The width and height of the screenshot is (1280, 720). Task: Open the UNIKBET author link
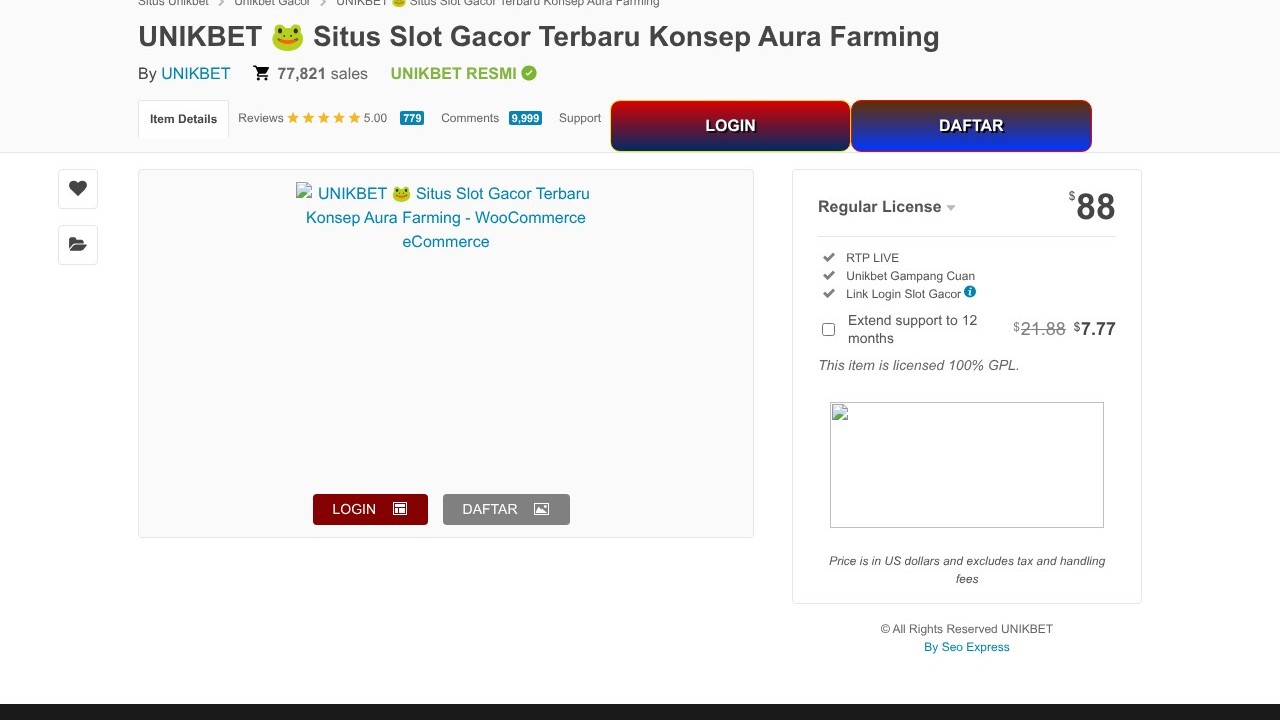(x=196, y=73)
